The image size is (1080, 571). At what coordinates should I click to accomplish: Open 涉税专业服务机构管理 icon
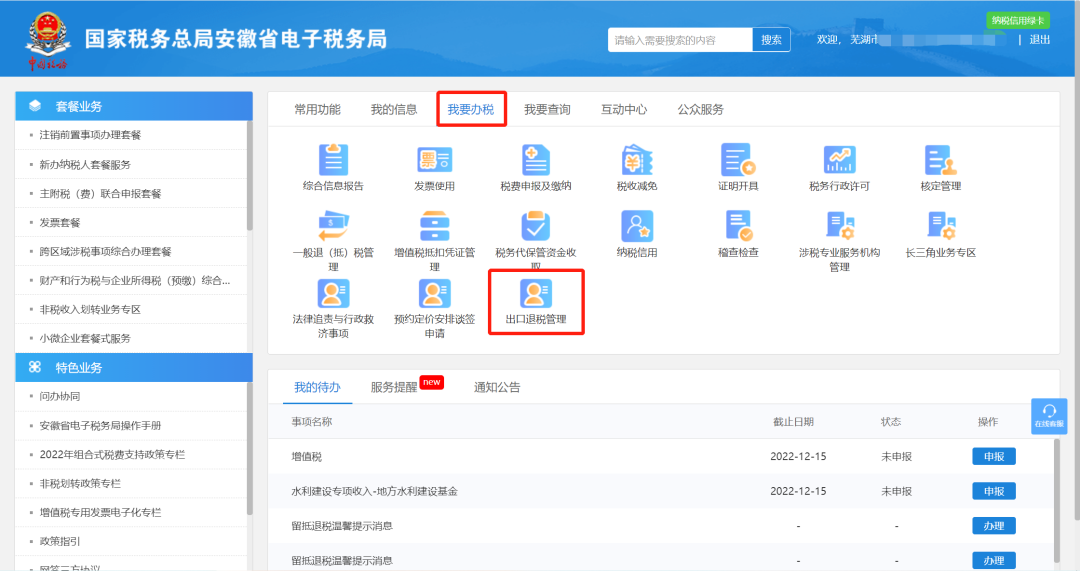[840, 226]
